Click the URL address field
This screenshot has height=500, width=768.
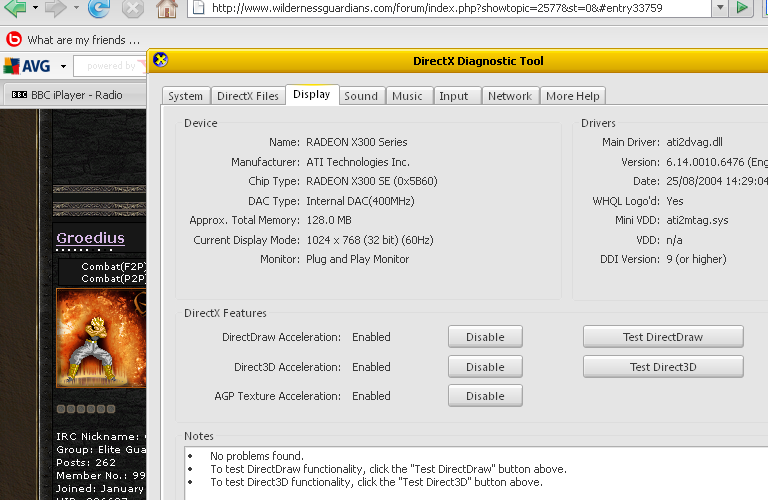(449, 8)
